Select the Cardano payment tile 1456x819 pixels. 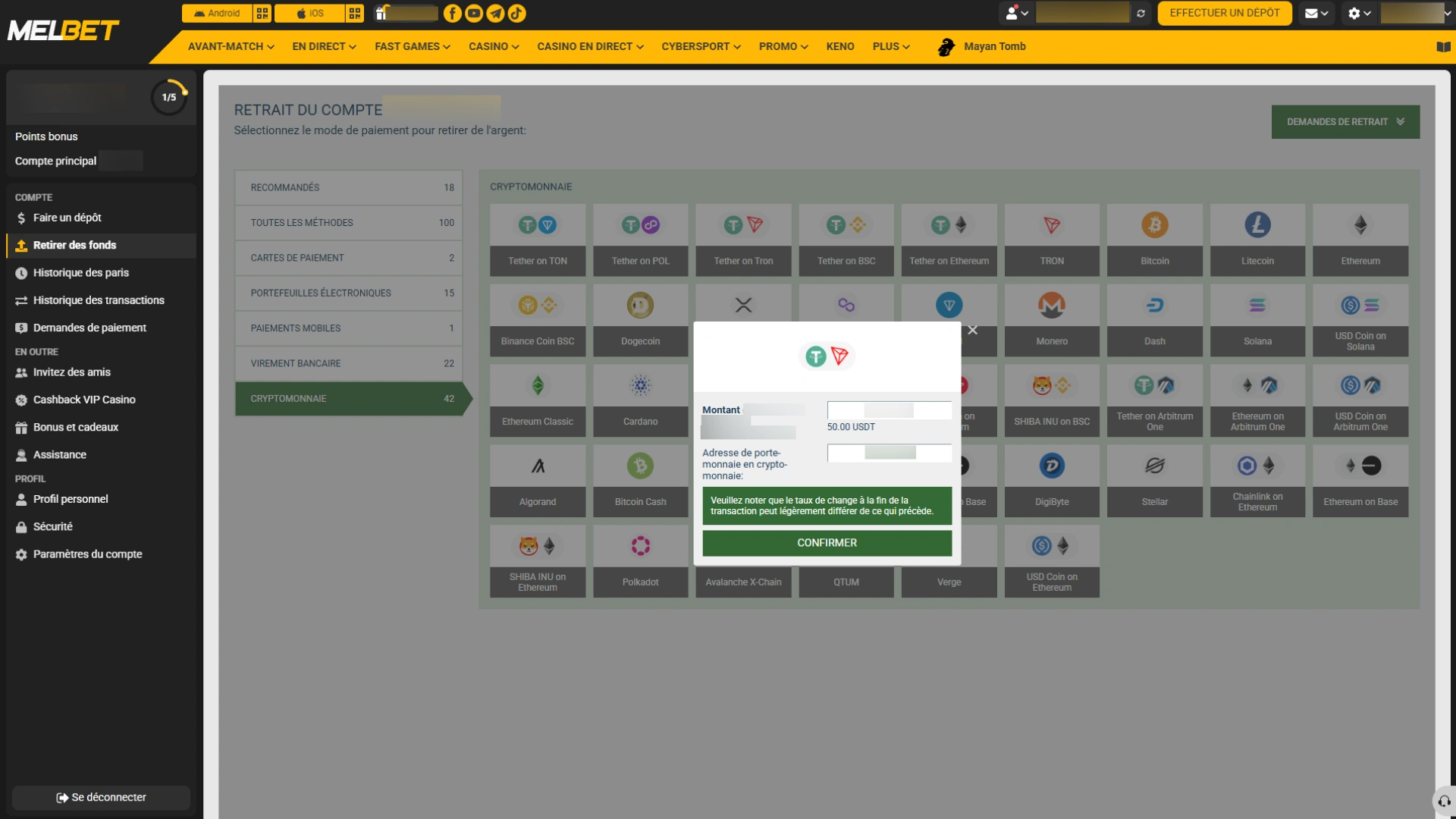[x=640, y=400]
